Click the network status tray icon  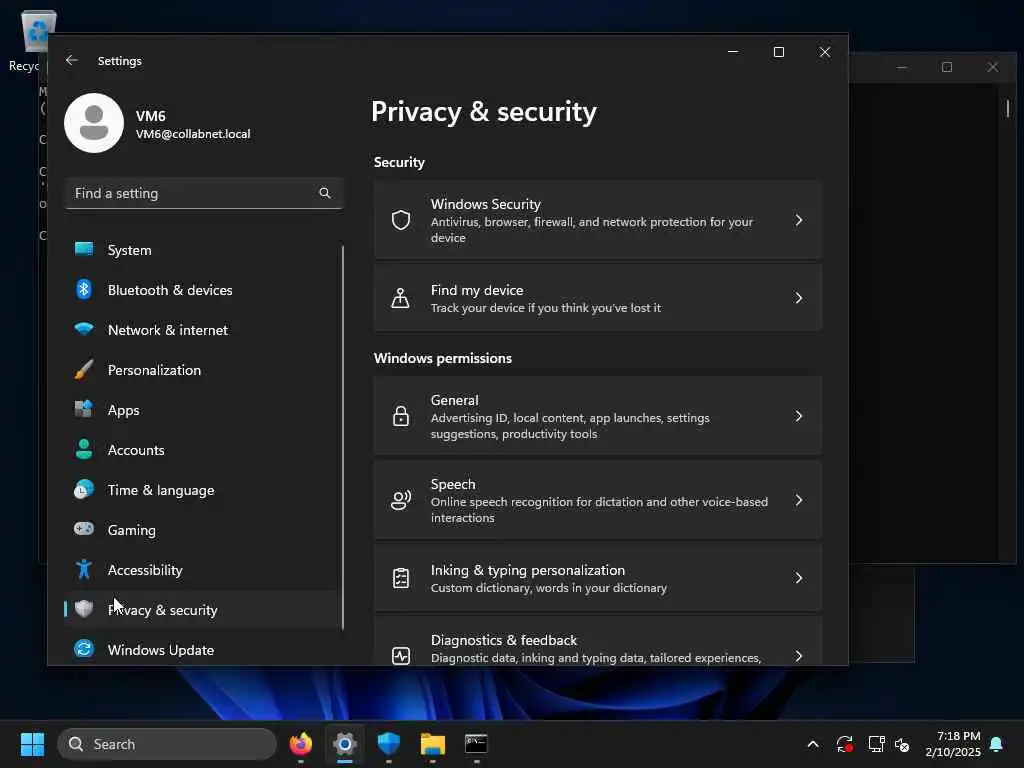coord(876,744)
